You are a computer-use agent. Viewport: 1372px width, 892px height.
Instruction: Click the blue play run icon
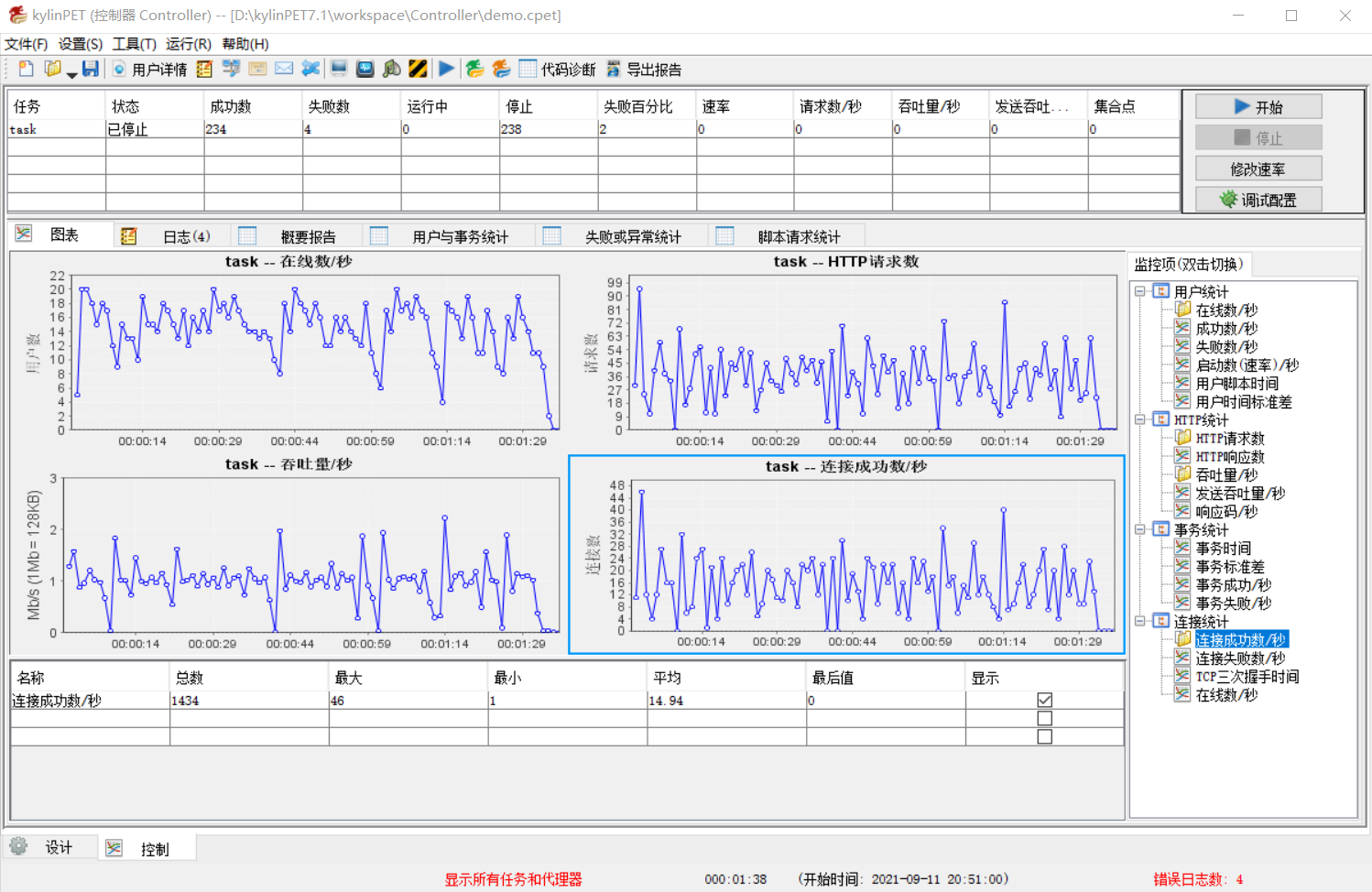(x=446, y=69)
